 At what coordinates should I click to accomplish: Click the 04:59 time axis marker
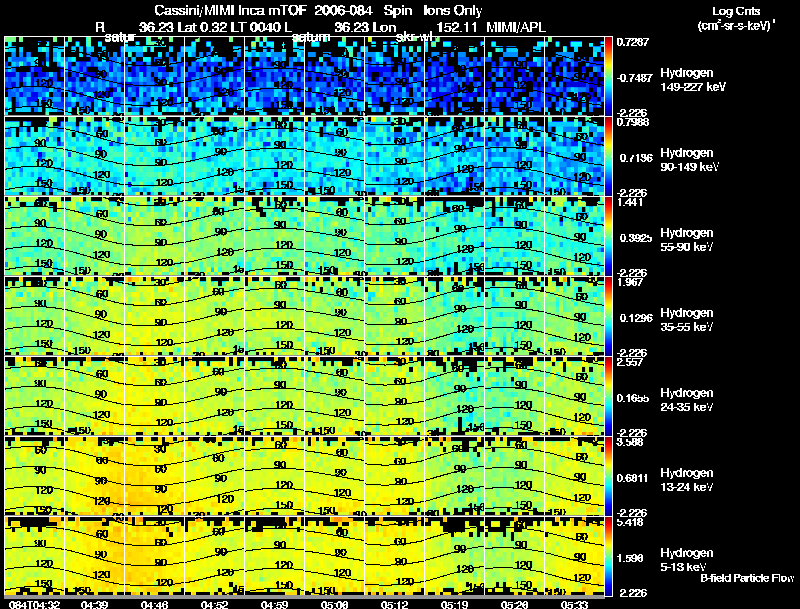pos(274,604)
